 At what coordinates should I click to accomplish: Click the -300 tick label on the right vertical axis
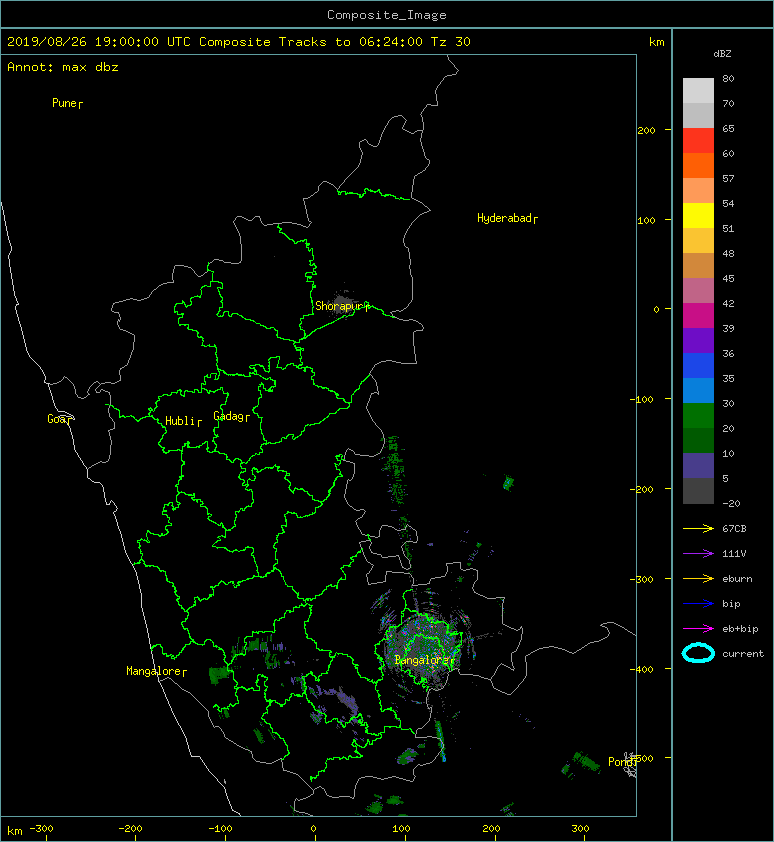tap(642, 579)
